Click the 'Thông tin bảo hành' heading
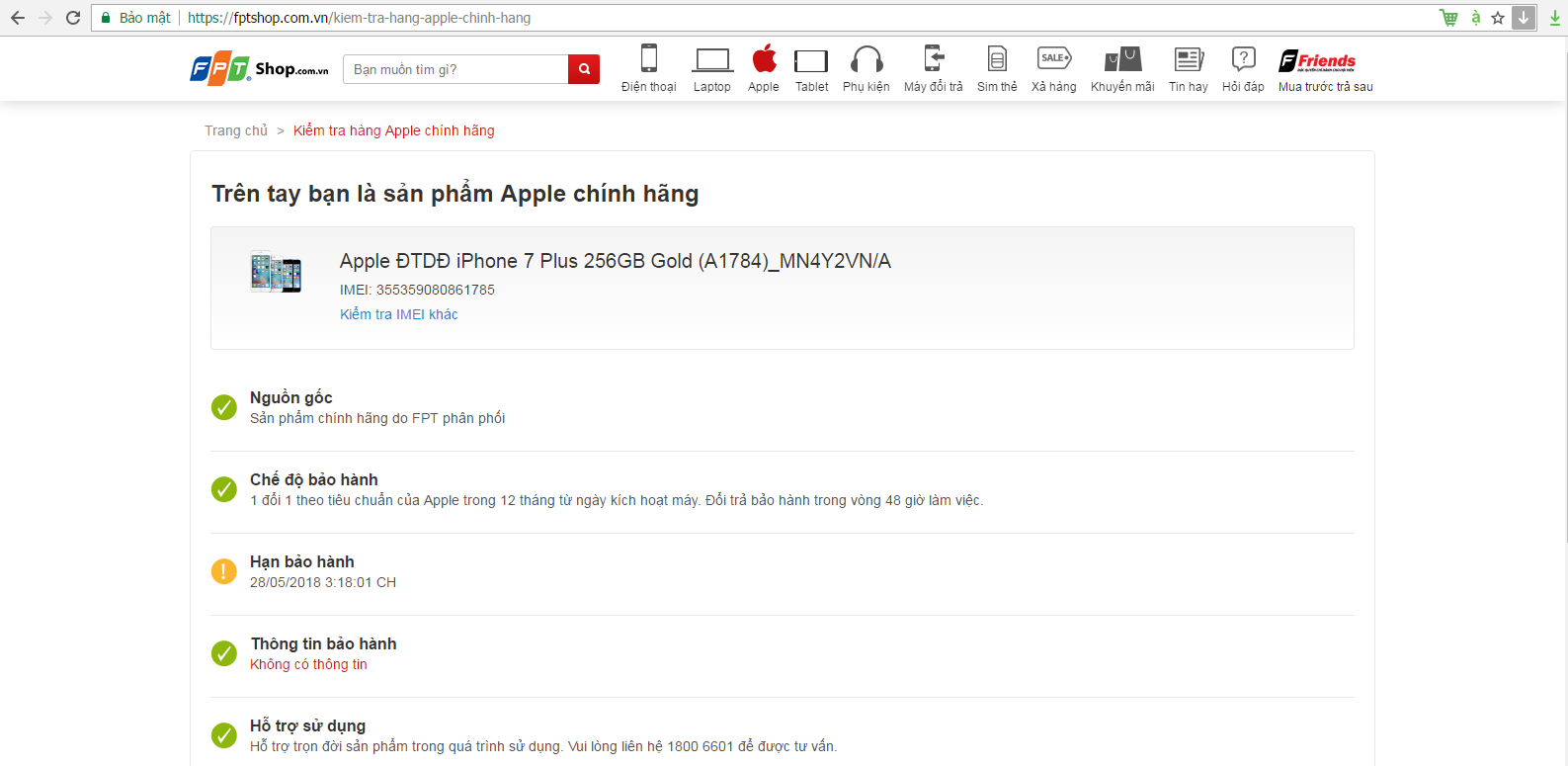Image resolution: width=1568 pixels, height=766 pixels. 324,643
